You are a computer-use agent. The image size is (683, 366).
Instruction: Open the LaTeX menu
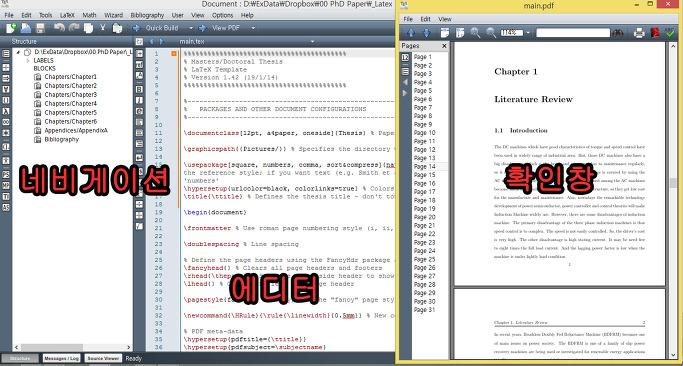pos(67,15)
